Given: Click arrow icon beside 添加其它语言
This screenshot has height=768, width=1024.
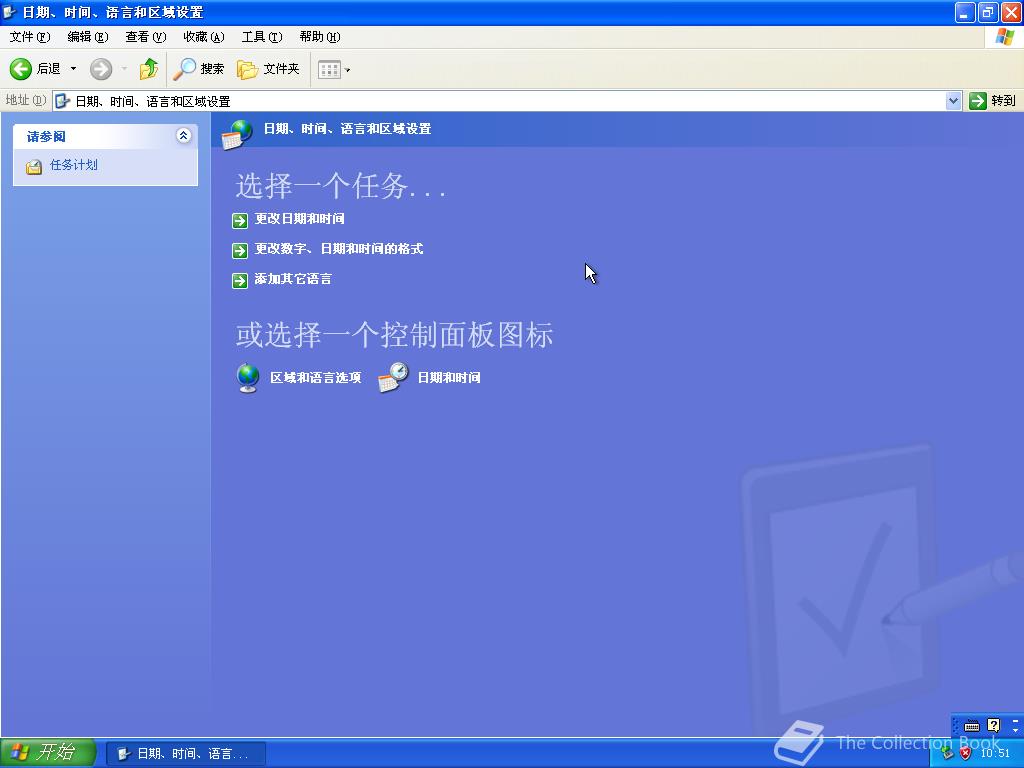Looking at the screenshot, I should (x=240, y=280).
